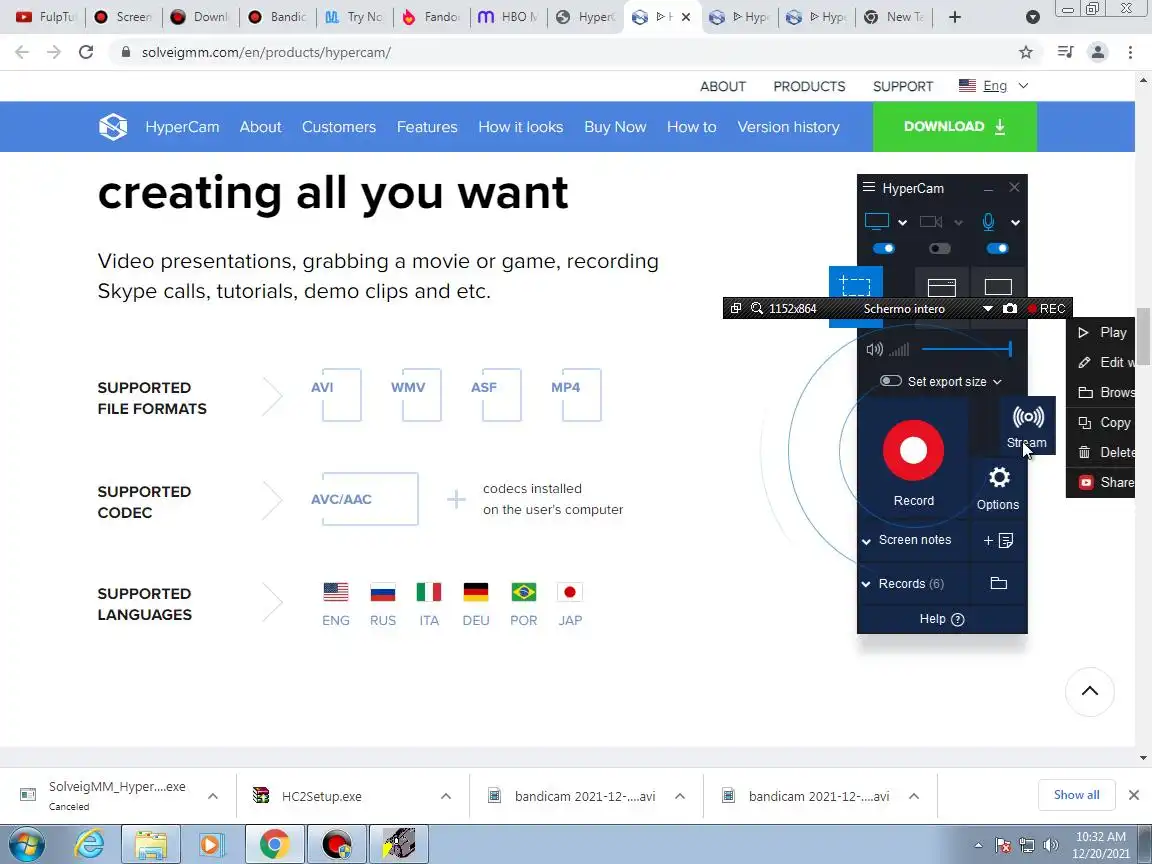1152x864 pixels.
Task: Select Delete in the context menu
Action: point(1101,453)
